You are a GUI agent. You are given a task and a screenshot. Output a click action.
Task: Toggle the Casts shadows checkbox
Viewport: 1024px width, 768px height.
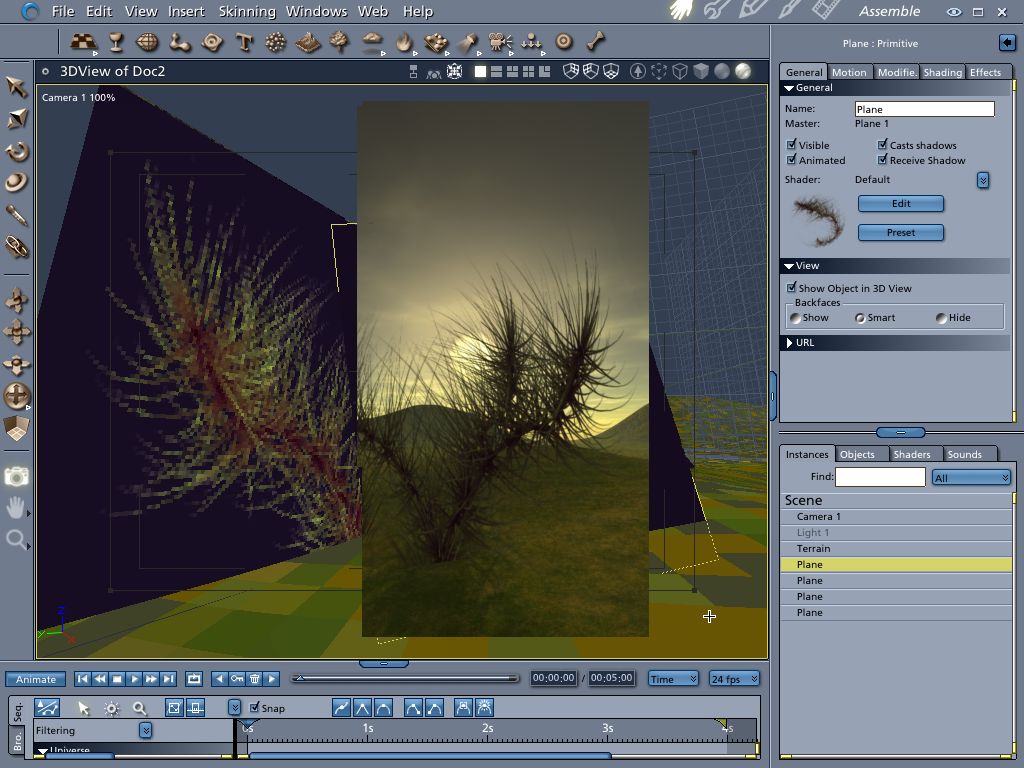tap(883, 145)
